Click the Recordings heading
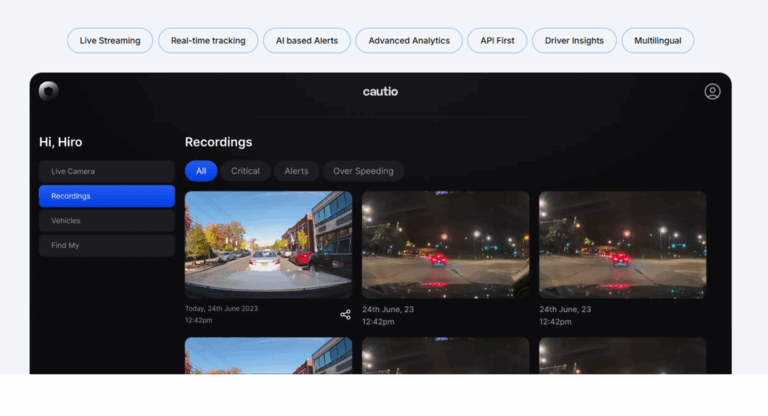Image resolution: width=768 pixels, height=416 pixels. point(218,142)
